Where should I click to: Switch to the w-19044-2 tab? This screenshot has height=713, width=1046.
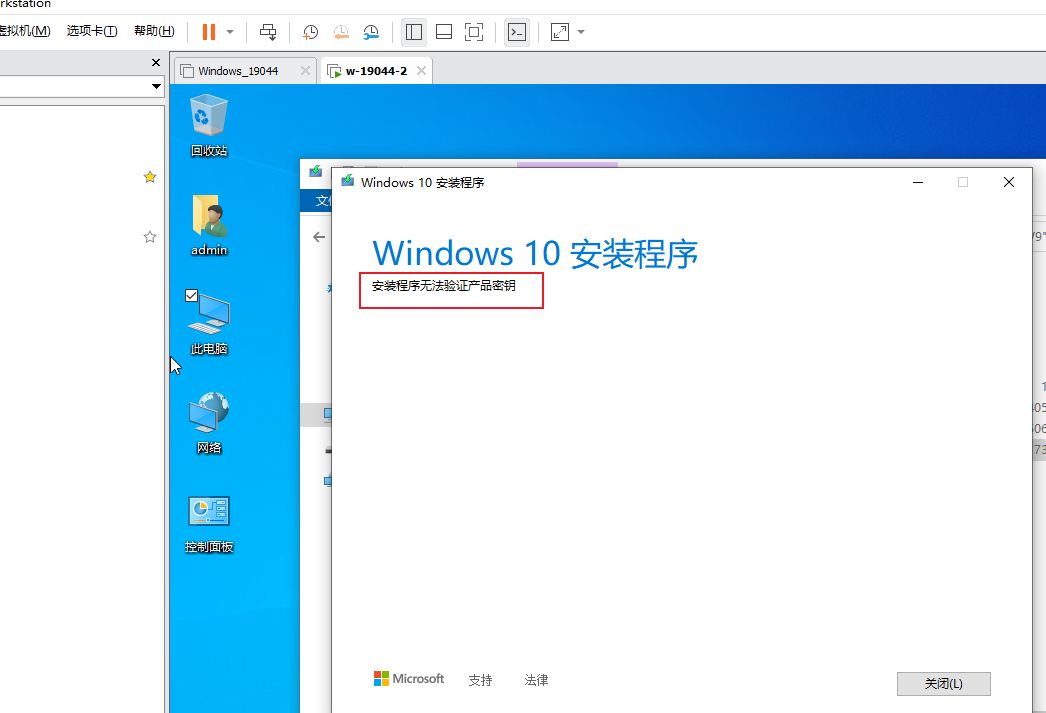tap(374, 70)
